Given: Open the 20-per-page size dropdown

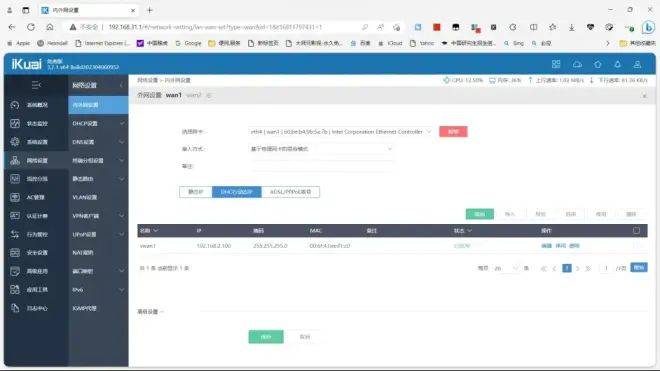Looking at the screenshot, I should point(506,268).
